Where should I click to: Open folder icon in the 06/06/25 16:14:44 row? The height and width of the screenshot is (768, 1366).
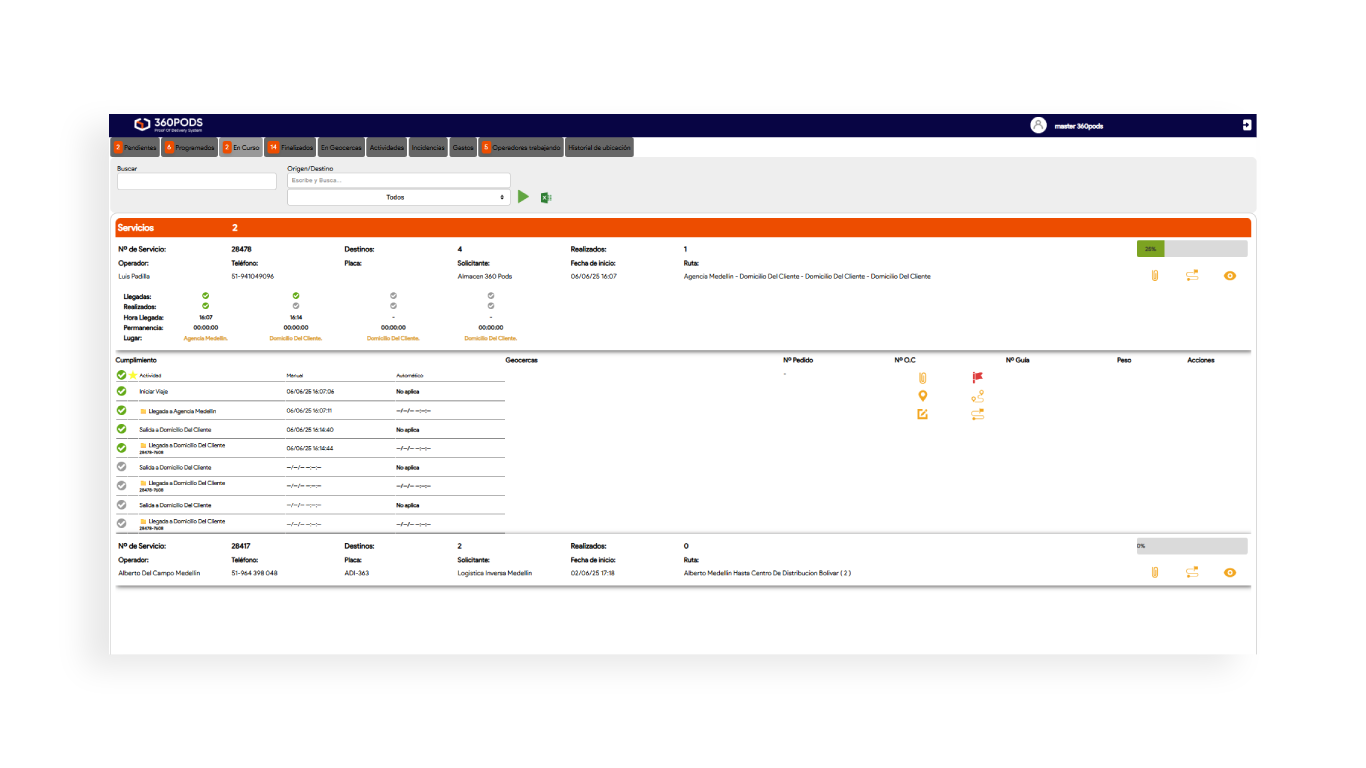(143, 446)
